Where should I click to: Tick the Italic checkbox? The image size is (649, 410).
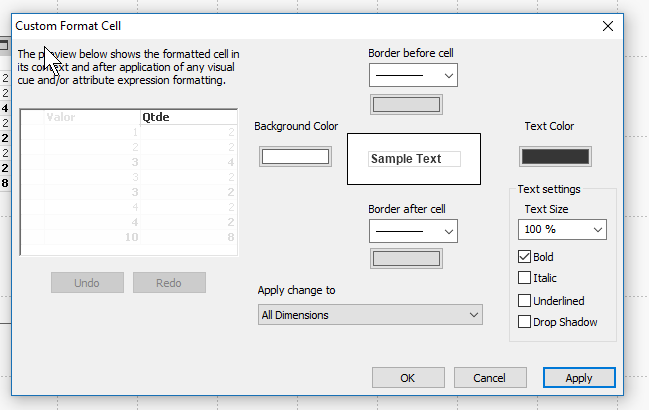(x=525, y=278)
